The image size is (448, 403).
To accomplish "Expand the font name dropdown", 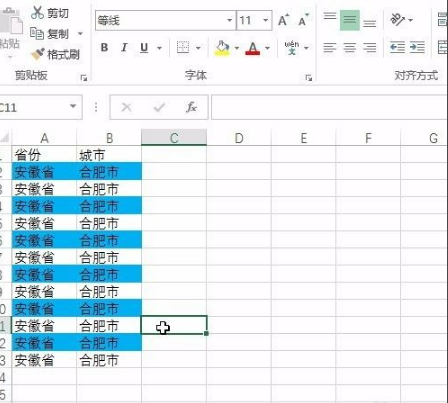I will (230, 21).
